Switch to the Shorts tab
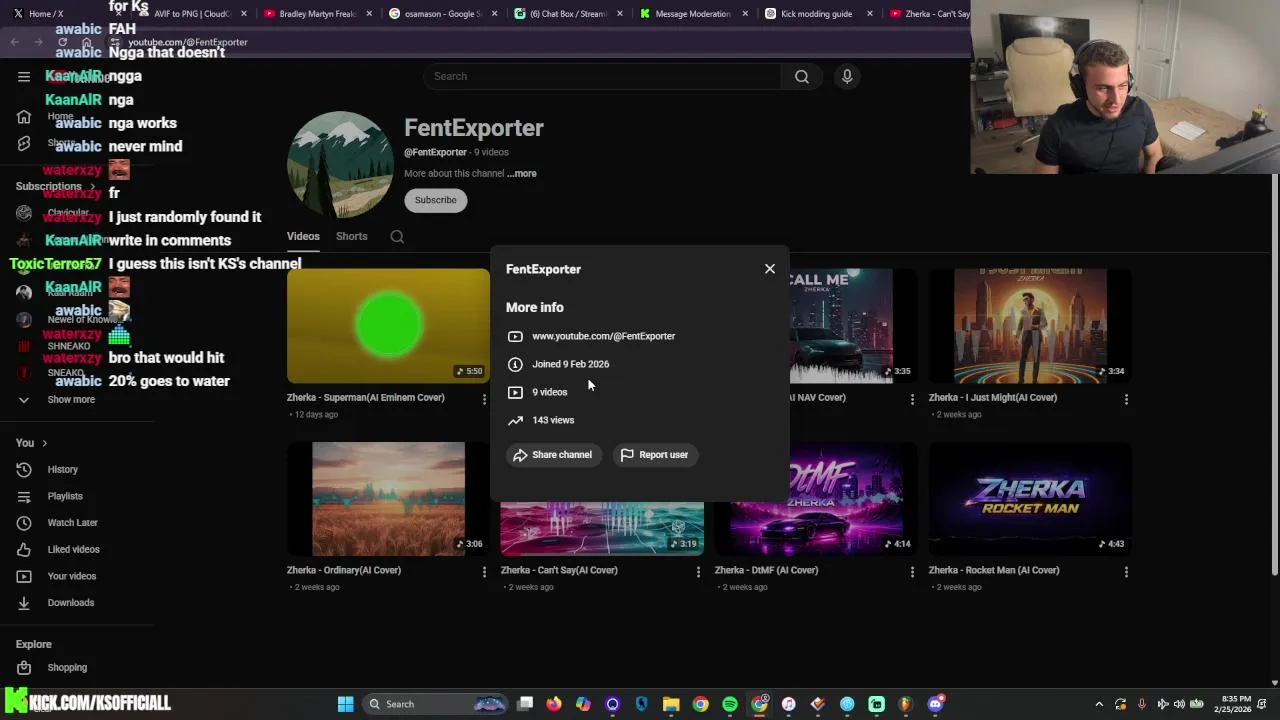 click(351, 237)
